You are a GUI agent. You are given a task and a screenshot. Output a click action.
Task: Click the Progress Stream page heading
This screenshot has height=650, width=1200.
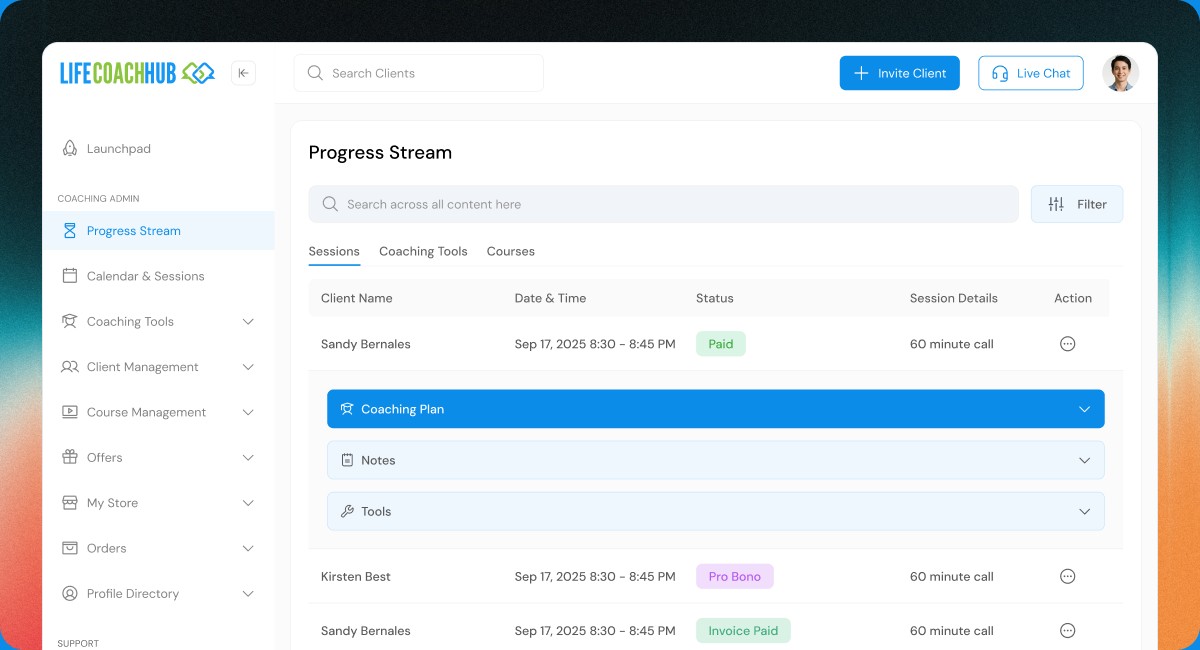click(x=380, y=153)
